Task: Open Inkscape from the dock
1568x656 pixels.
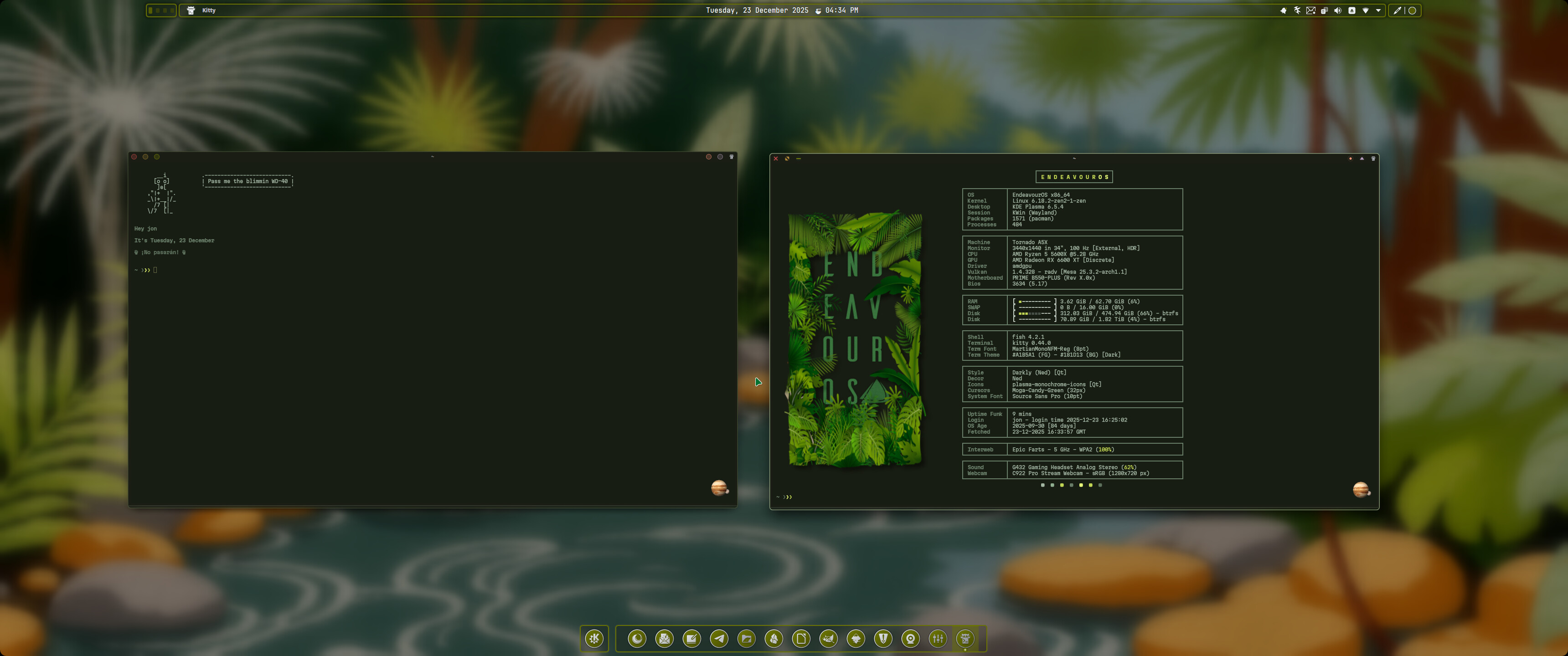Action: point(856,638)
